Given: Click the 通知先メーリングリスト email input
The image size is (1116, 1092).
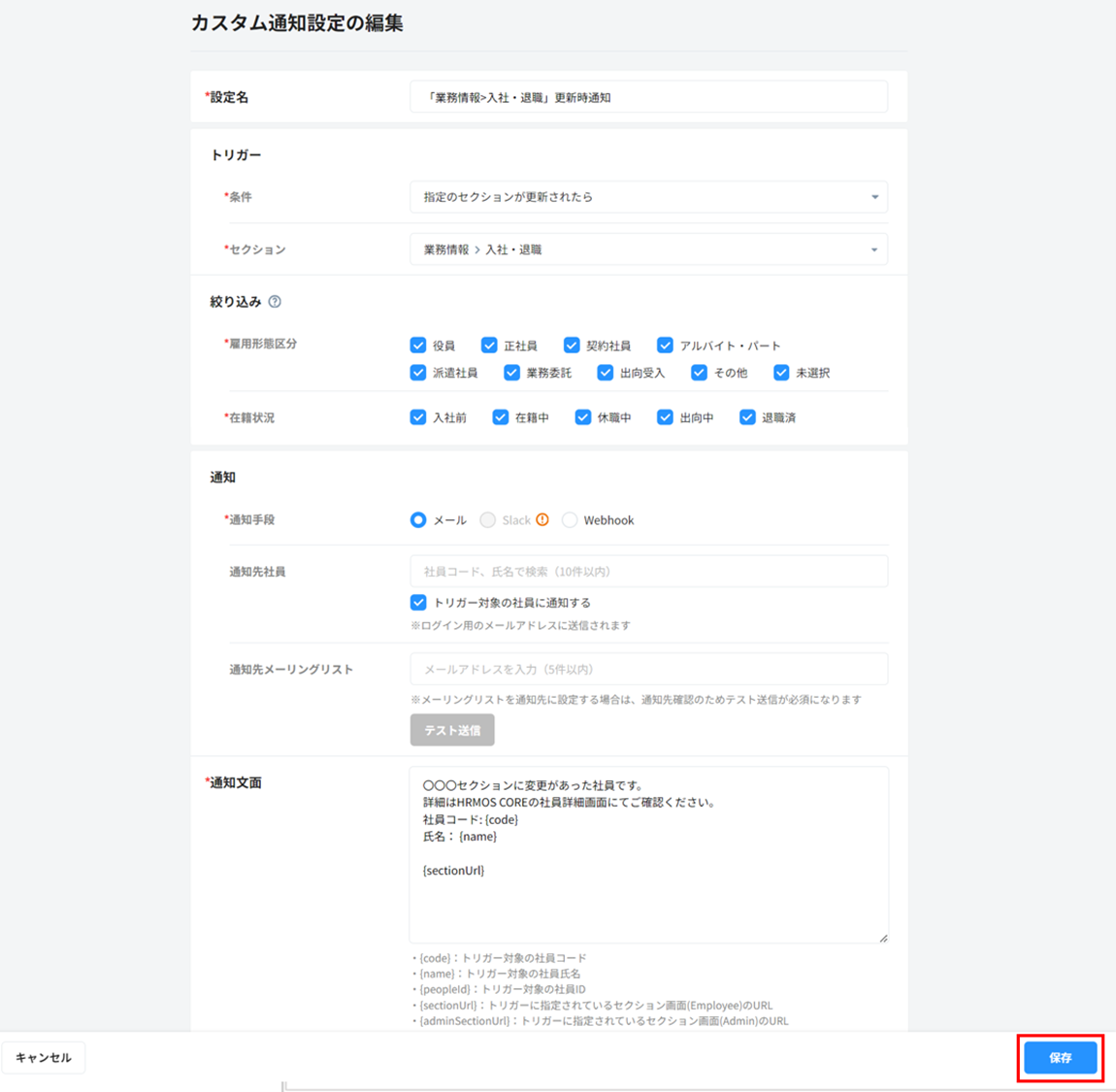Looking at the screenshot, I should (648, 669).
